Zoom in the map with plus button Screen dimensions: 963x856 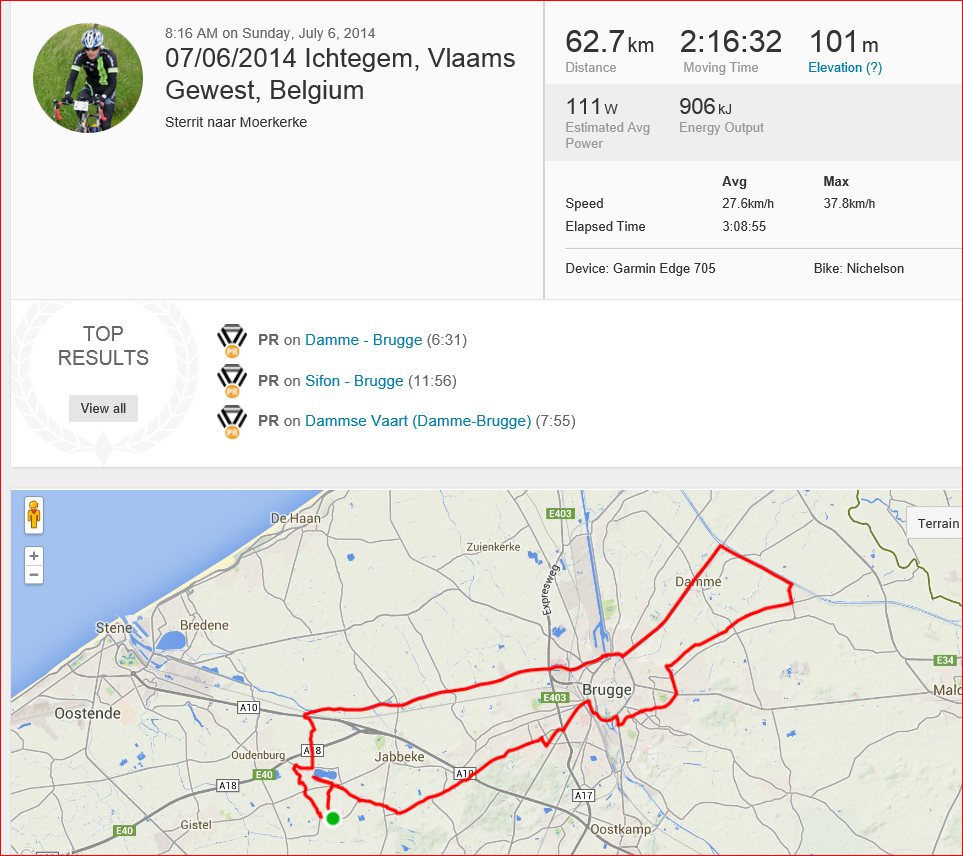click(34, 556)
